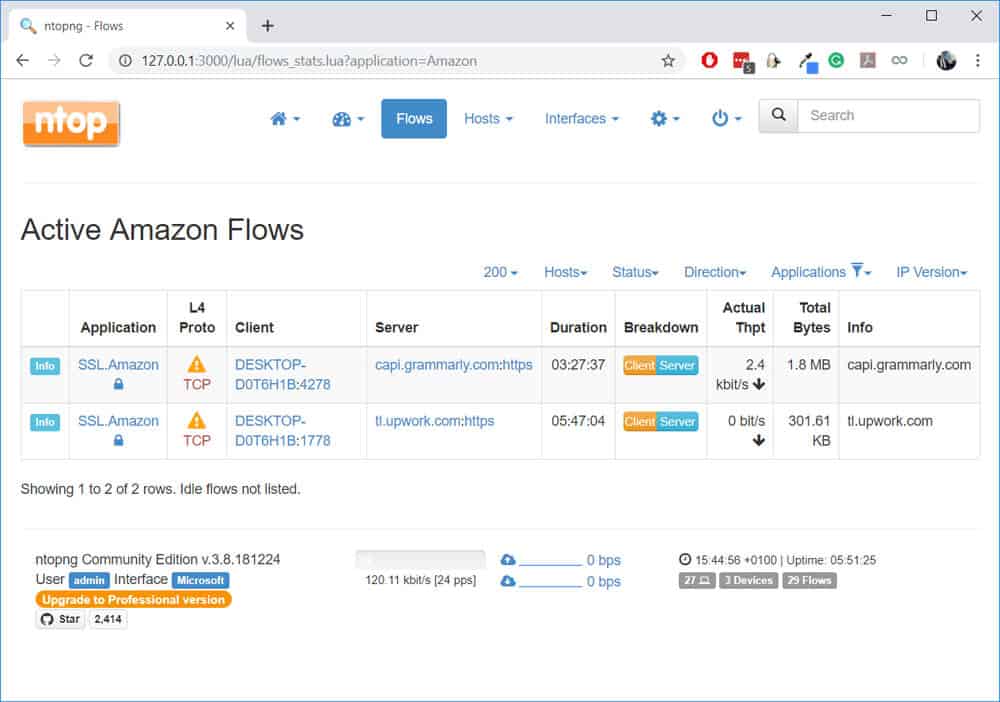1000x702 pixels.
Task: Open SSL.Amazon link in grammarly row
Action: [x=118, y=365]
